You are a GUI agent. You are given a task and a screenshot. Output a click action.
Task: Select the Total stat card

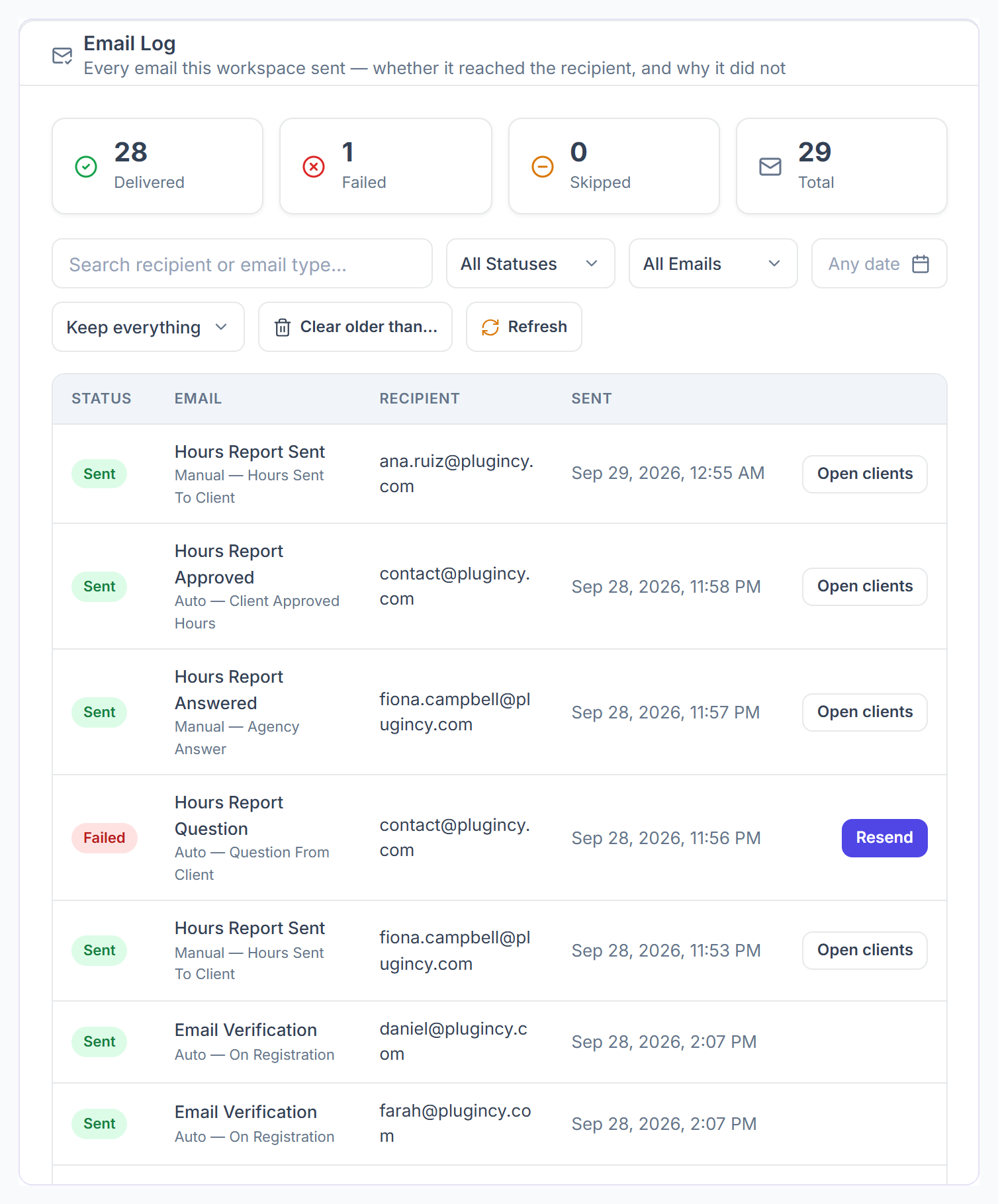pyautogui.click(x=842, y=166)
